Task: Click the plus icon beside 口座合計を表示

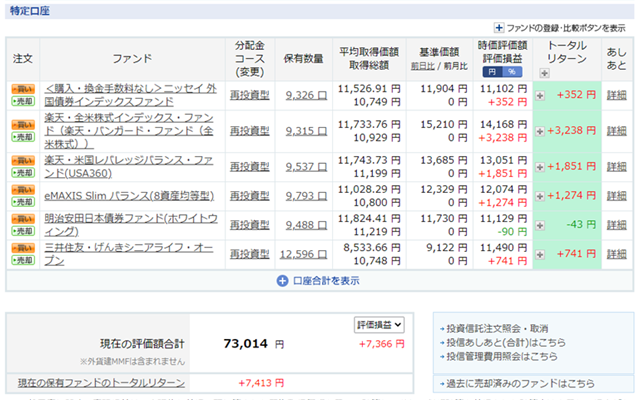Action: pyautogui.click(x=282, y=281)
